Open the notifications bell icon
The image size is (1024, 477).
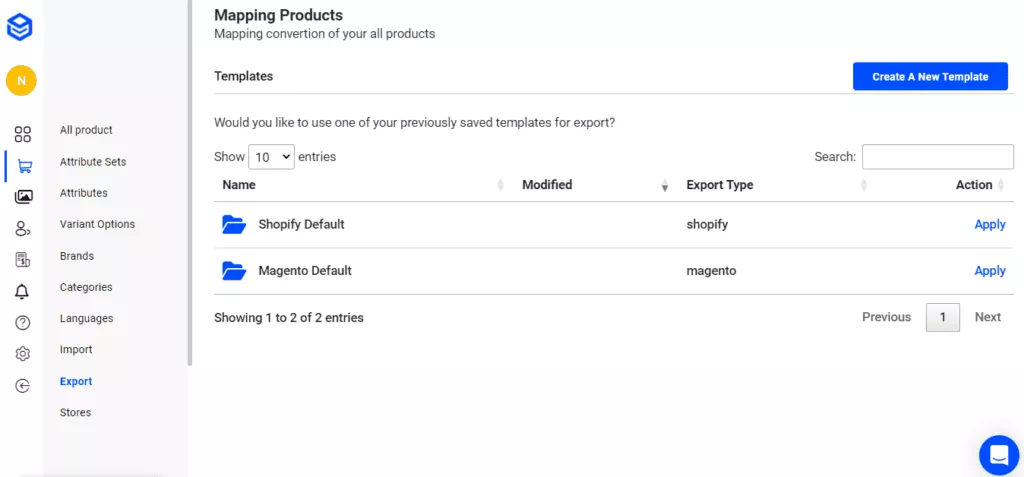22,291
